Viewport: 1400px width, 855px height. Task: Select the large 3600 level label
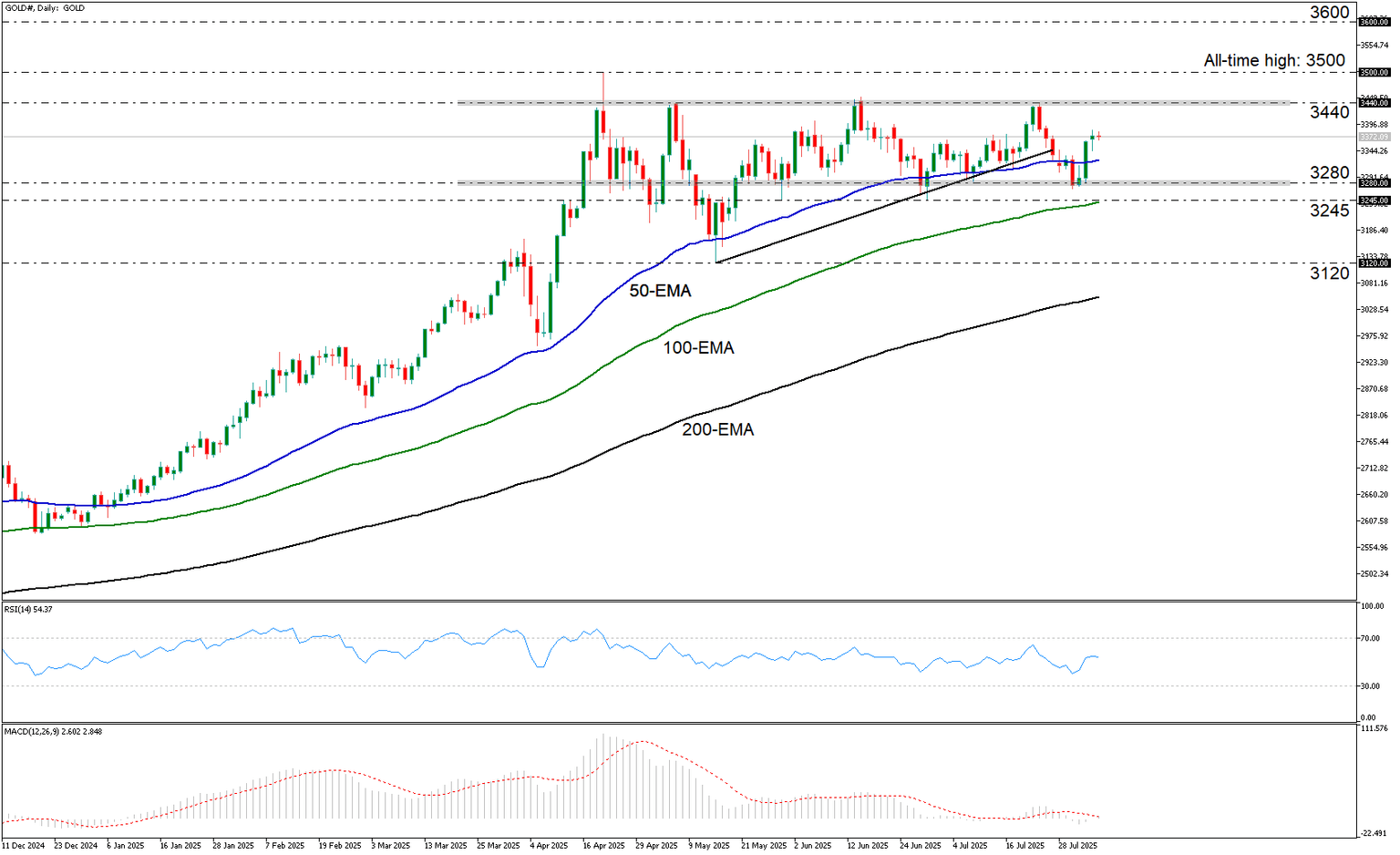[x=1329, y=13]
